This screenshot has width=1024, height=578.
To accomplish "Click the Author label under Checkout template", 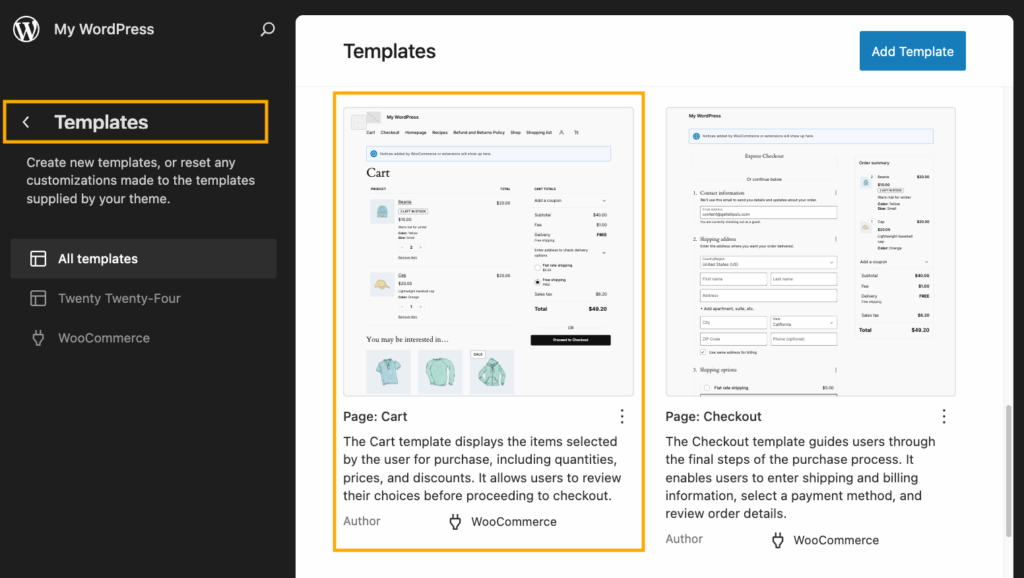I will pyautogui.click(x=684, y=539).
